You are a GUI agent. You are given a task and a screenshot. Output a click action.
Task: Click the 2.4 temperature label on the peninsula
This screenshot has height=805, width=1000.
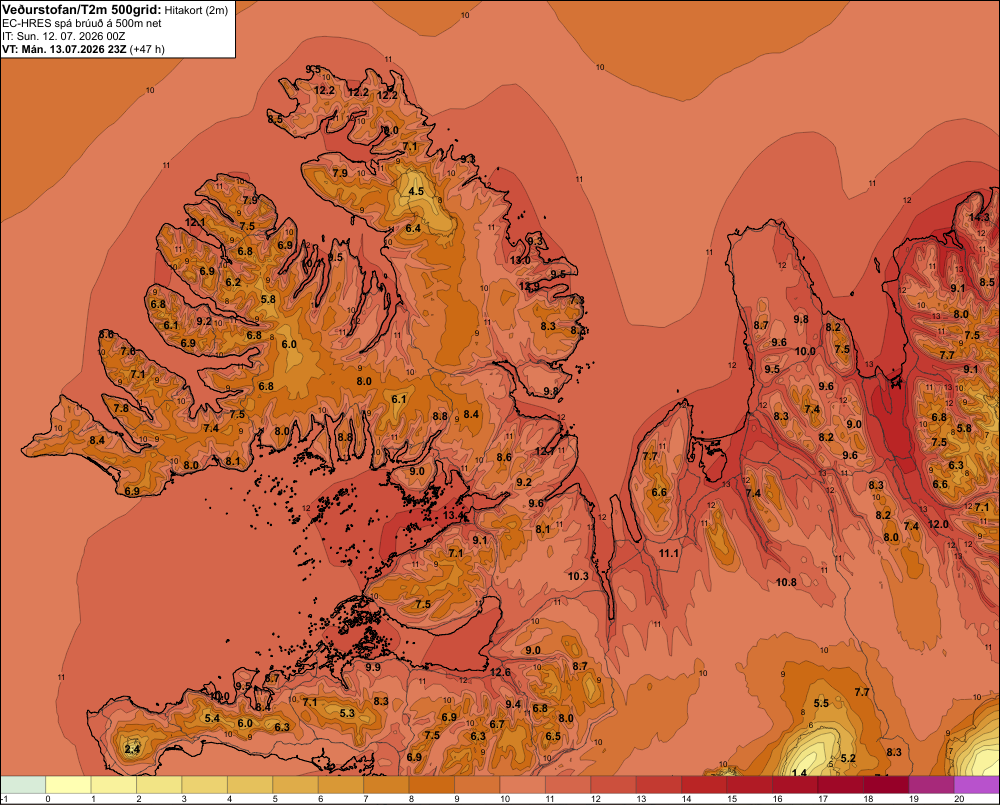pyautogui.click(x=132, y=749)
